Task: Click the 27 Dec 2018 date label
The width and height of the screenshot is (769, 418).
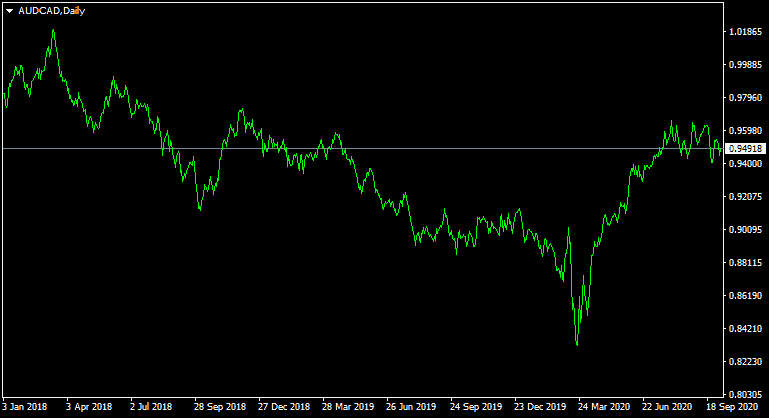Action: tap(284, 407)
